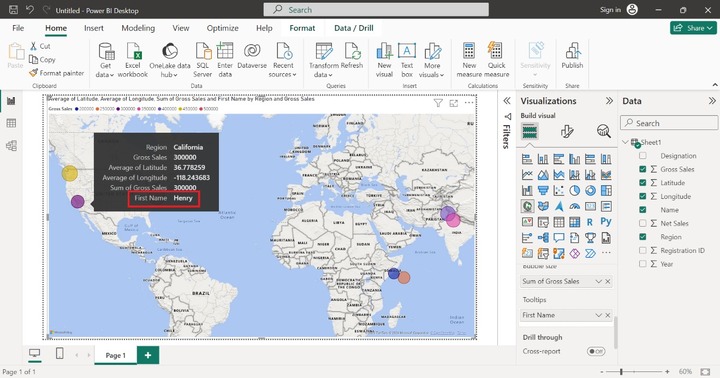Open the Analytics magnifier icon
Viewport: 720px width, 378px height.
point(603,132)
